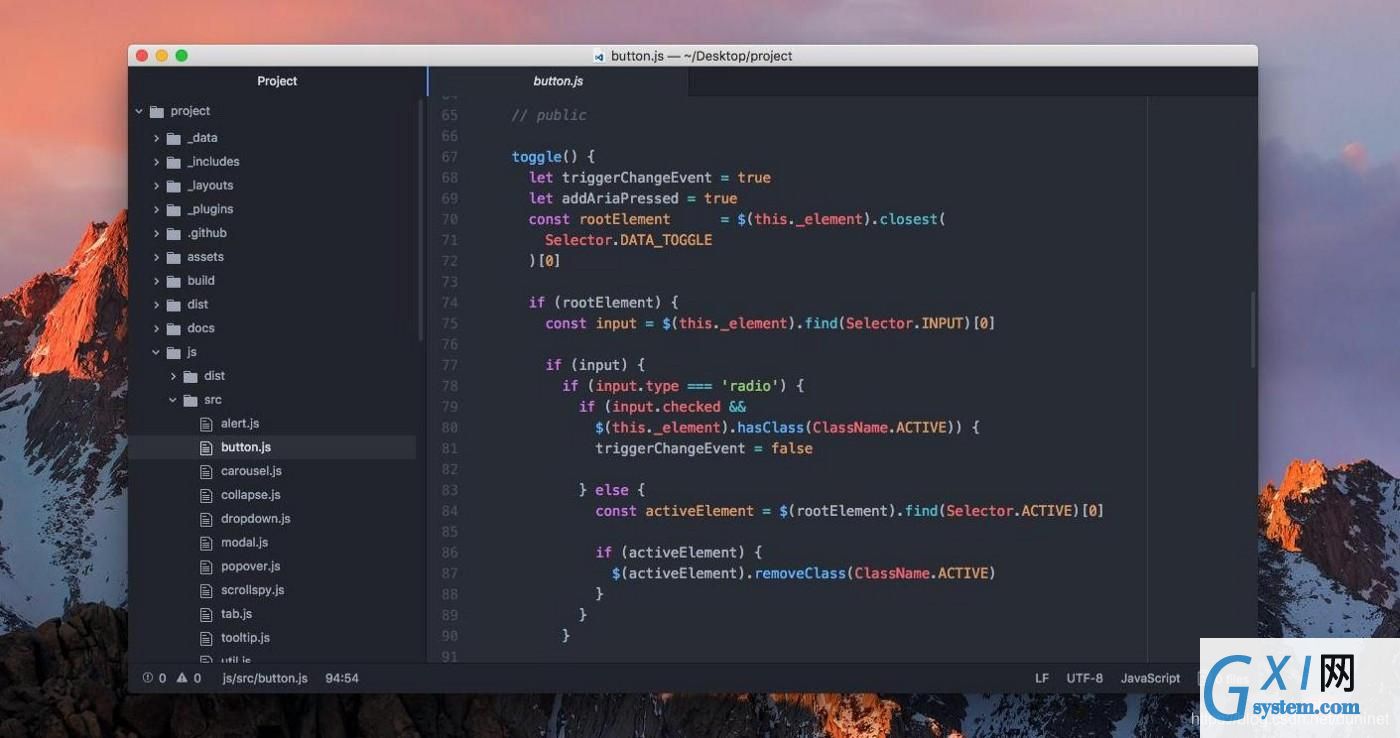1400x738 pixels.
Task: Click the .github folder icon
Action: pos(173,233)
